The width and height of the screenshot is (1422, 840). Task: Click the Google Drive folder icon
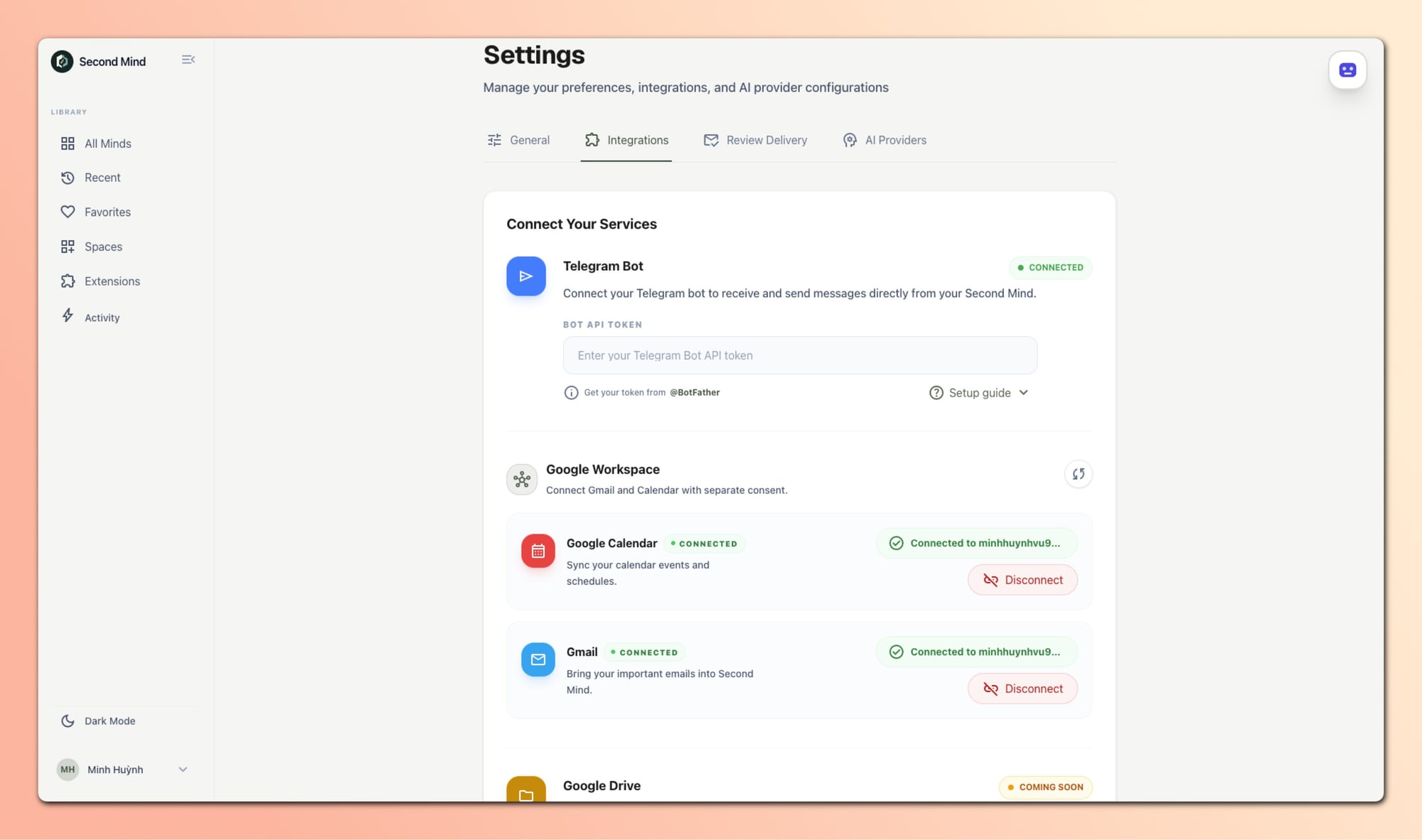click(x=526, y=790)
